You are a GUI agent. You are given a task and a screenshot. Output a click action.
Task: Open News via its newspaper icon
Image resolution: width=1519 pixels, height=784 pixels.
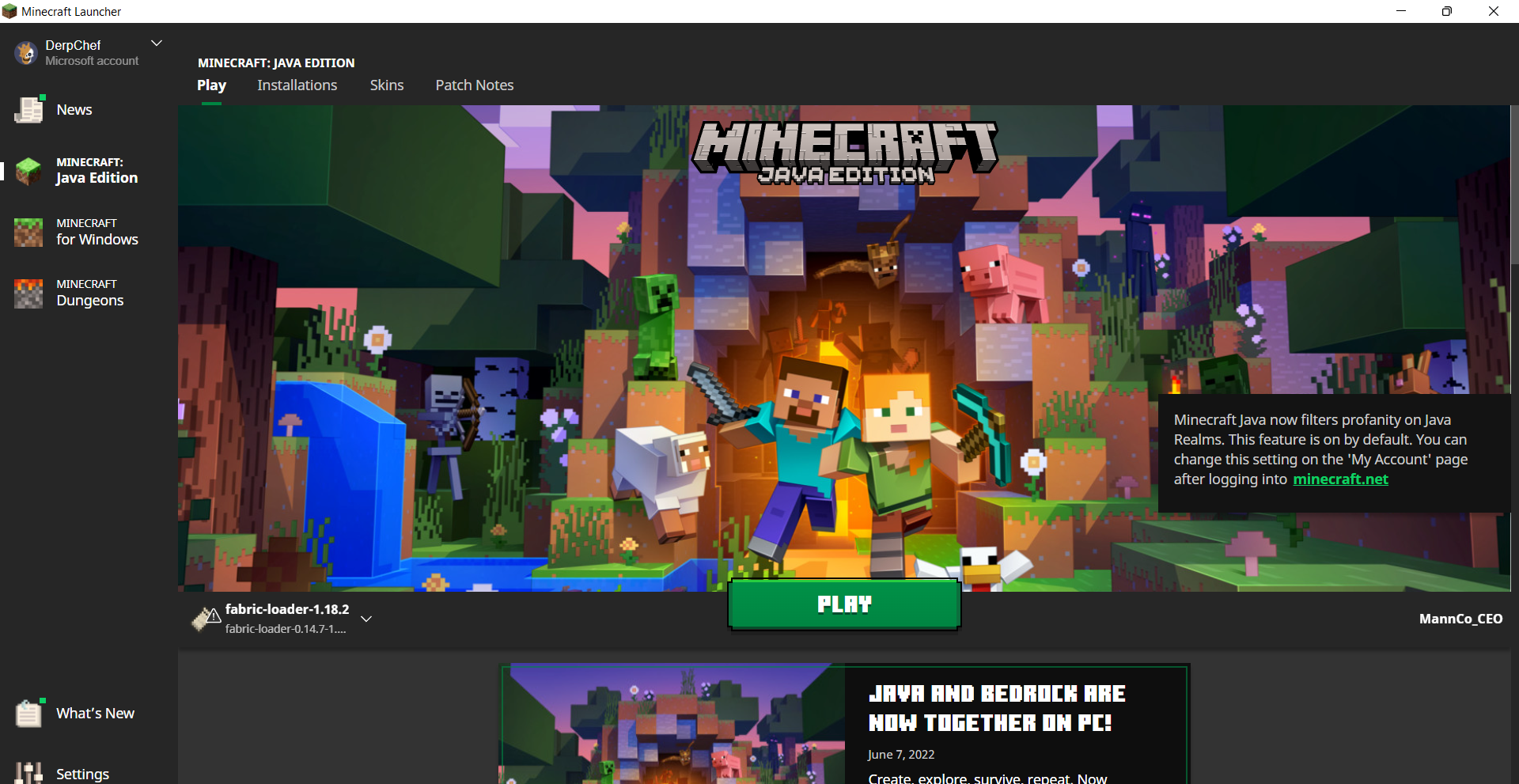29,110
